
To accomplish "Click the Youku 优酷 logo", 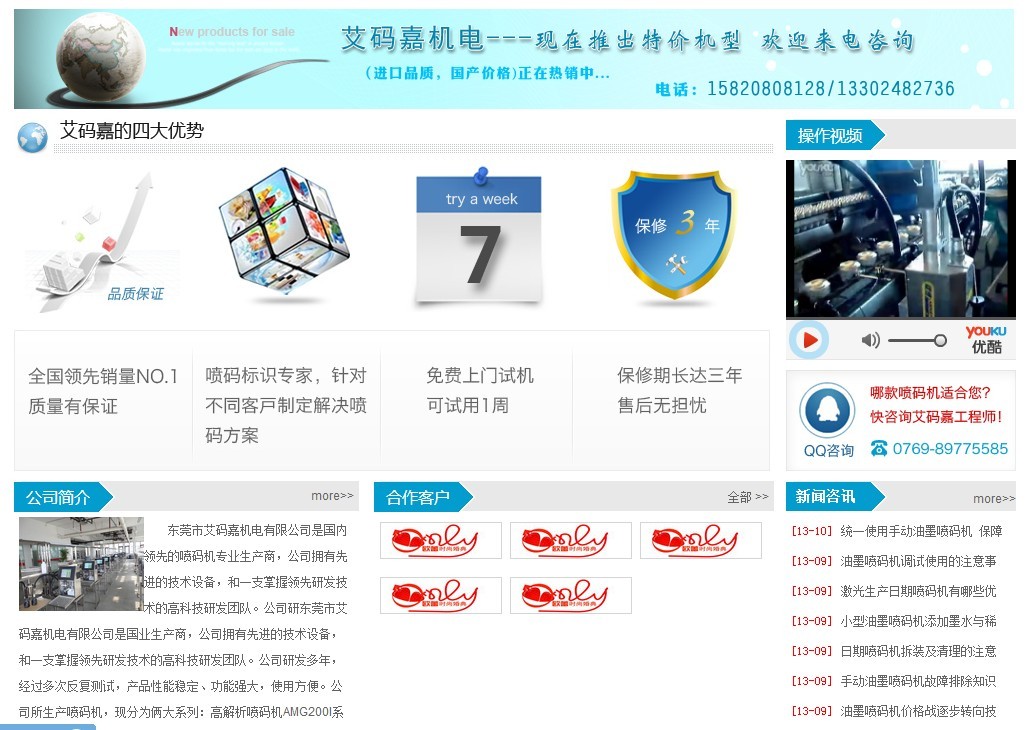I will 985,340.
